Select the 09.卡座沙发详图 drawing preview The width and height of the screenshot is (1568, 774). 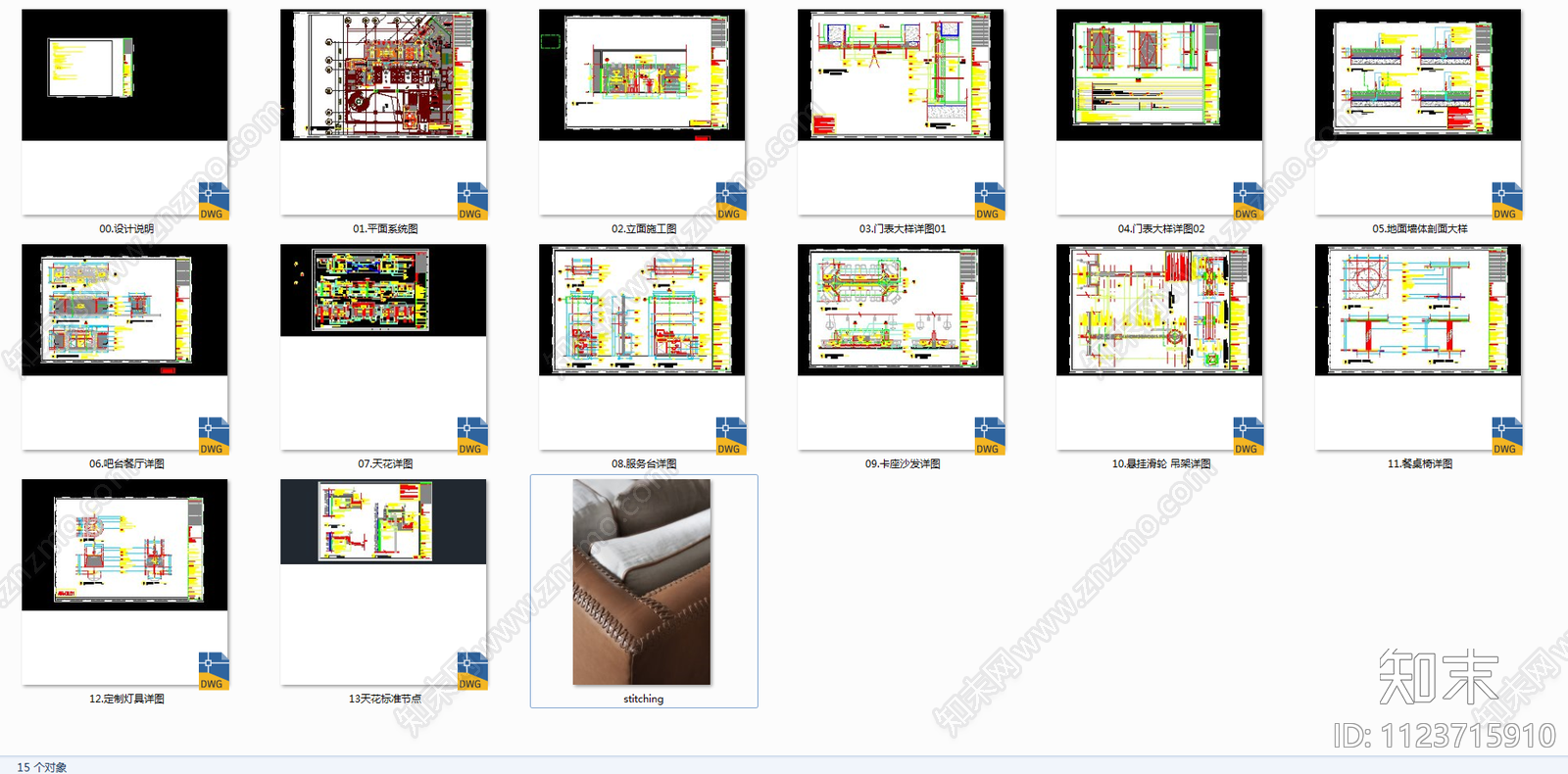(x=901, y=311)
